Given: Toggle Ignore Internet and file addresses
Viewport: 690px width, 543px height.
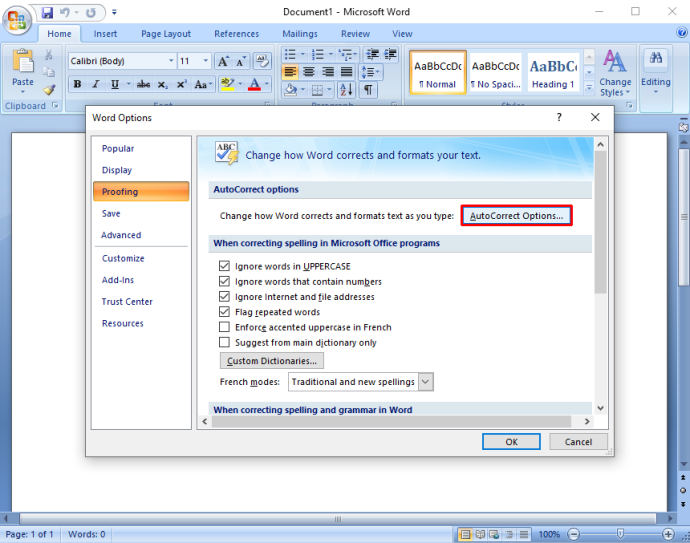Looking at the screenshot, I should [x=224, y=297].
